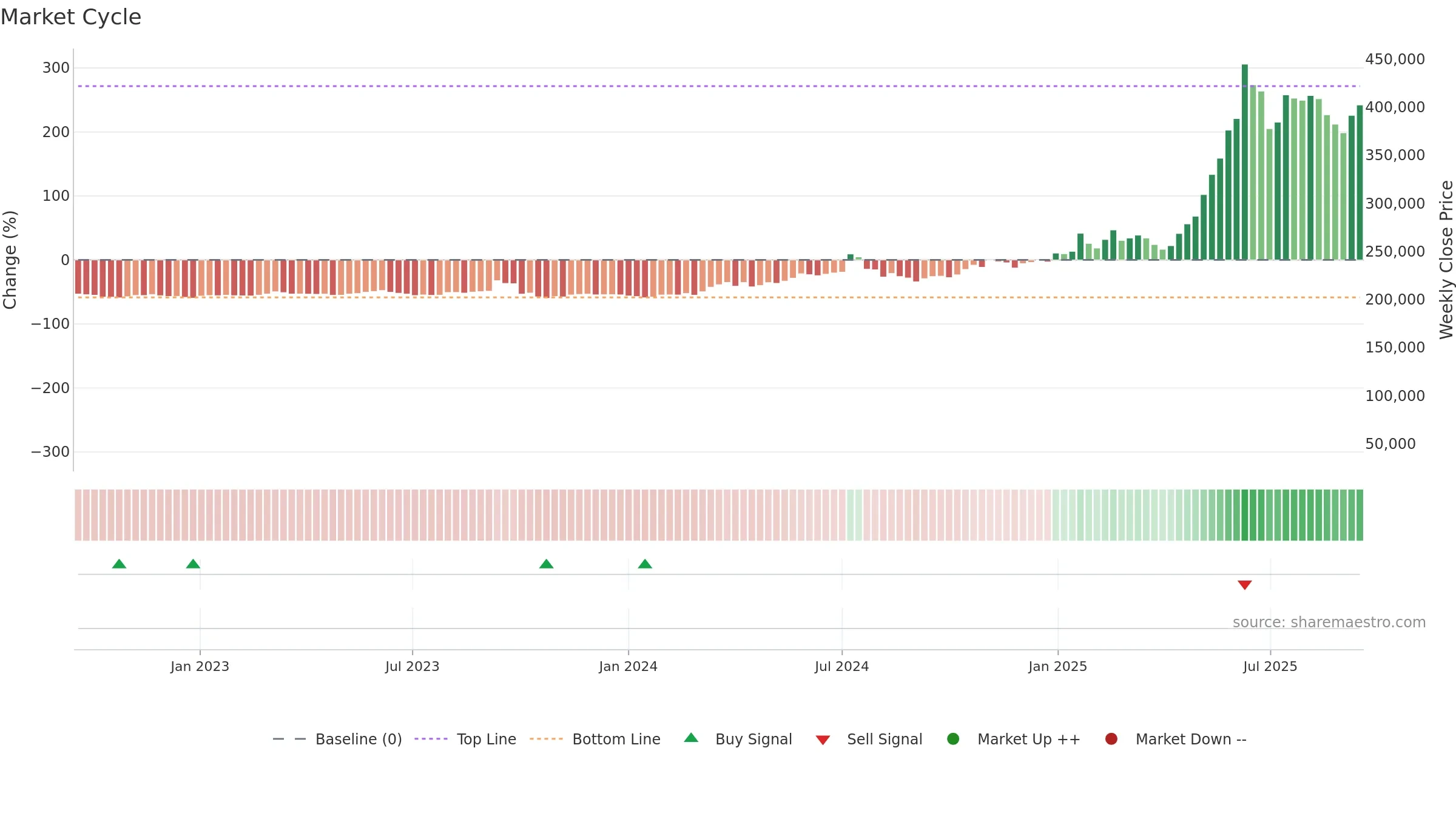The height and width of the screenshot is (819, 1456).
Task: Click the 300 tick on the change axis
Action: [56, 68]
